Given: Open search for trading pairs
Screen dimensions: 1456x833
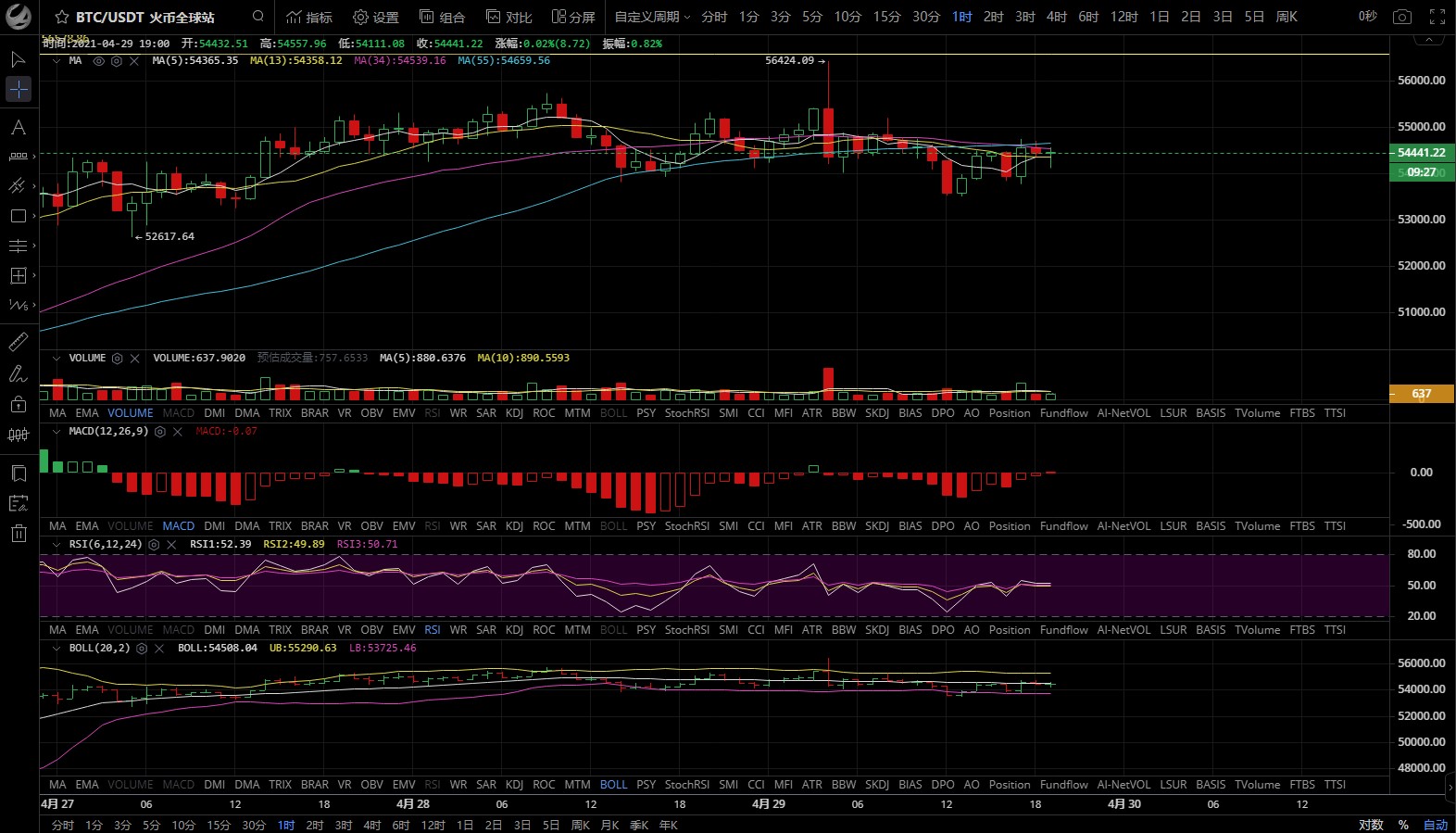Looking at the screenshot, I should [x=258, y=17].
